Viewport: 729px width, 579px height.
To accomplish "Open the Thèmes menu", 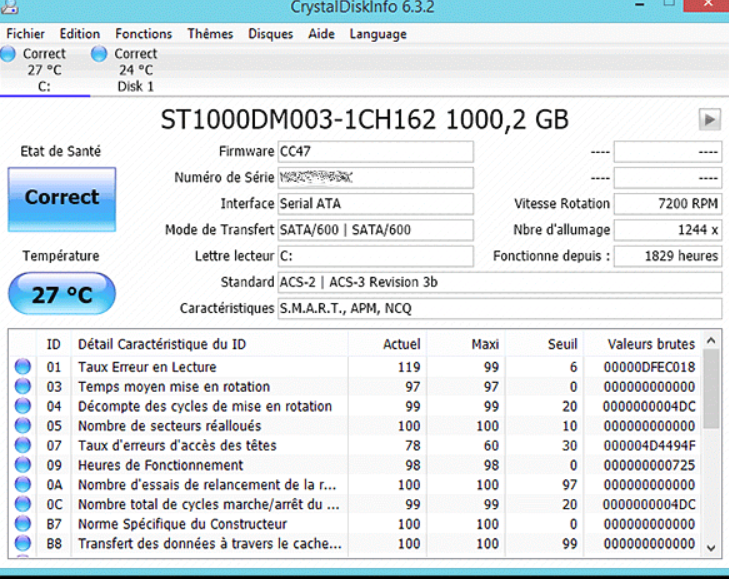I will coord(210,34).
